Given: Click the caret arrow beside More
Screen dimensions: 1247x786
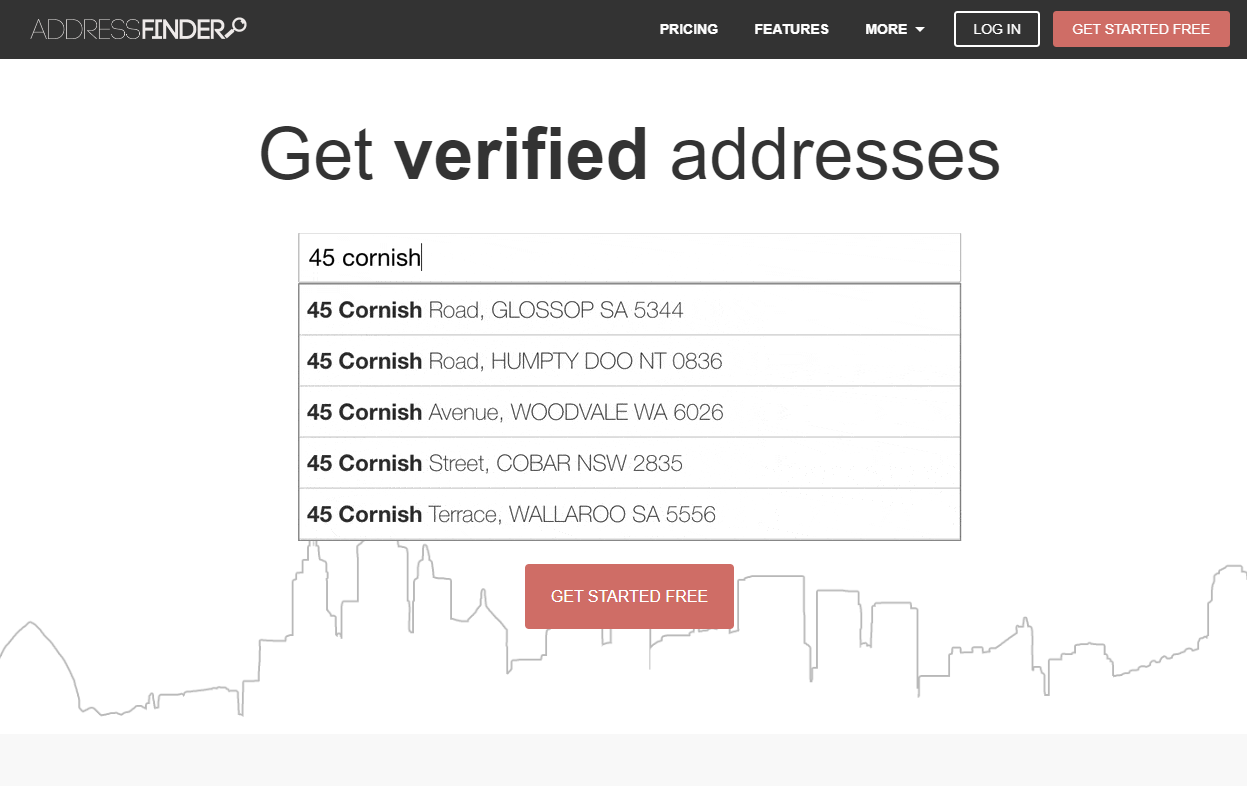Looking at the screenshot, I should [920, 30].
